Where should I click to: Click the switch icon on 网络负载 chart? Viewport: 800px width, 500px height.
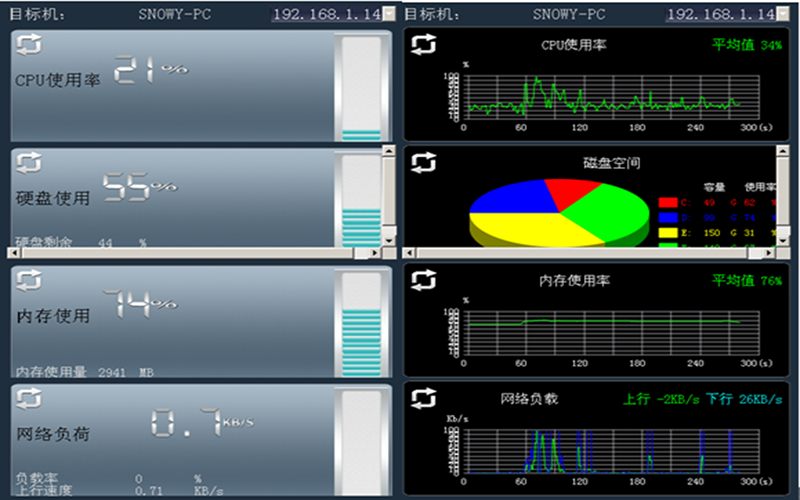click(x=424, y=399)
